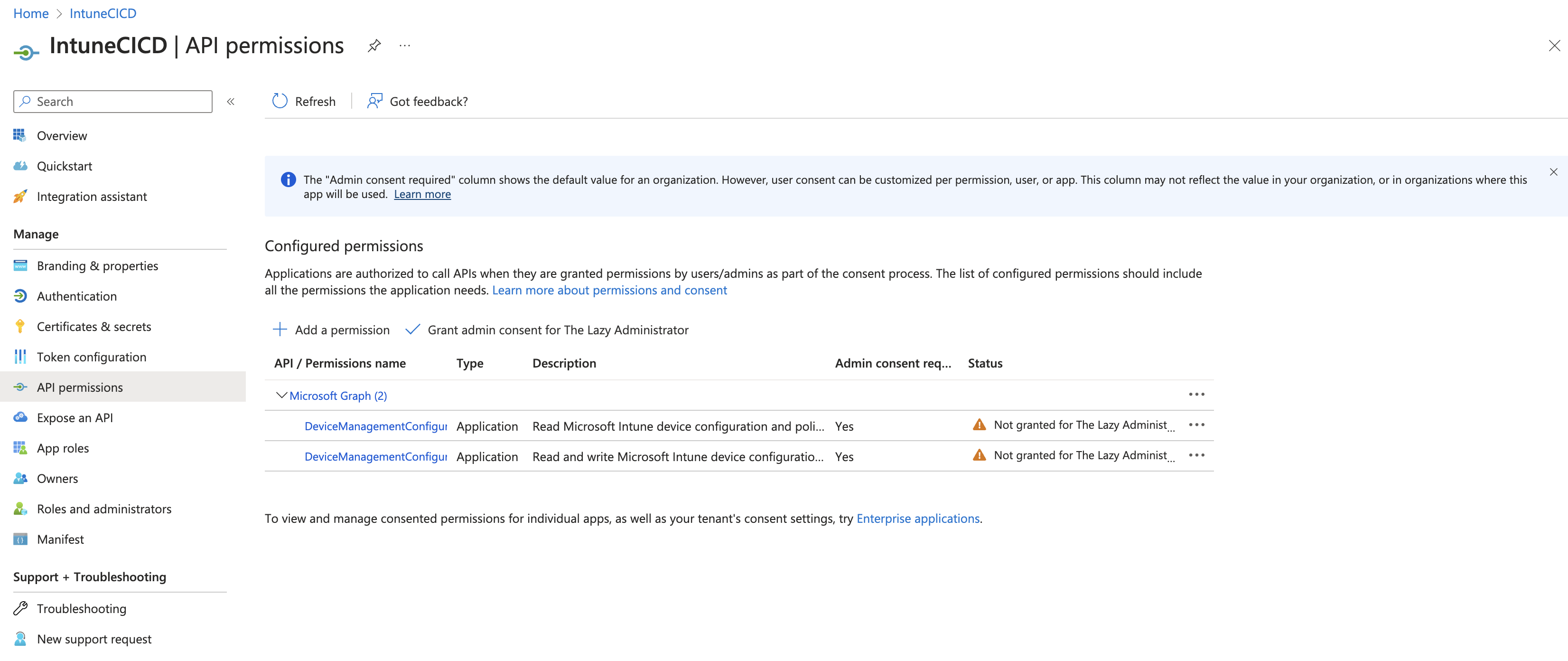
Task: Open the ellipsis menu beside page title
Action: pos(404,46)
